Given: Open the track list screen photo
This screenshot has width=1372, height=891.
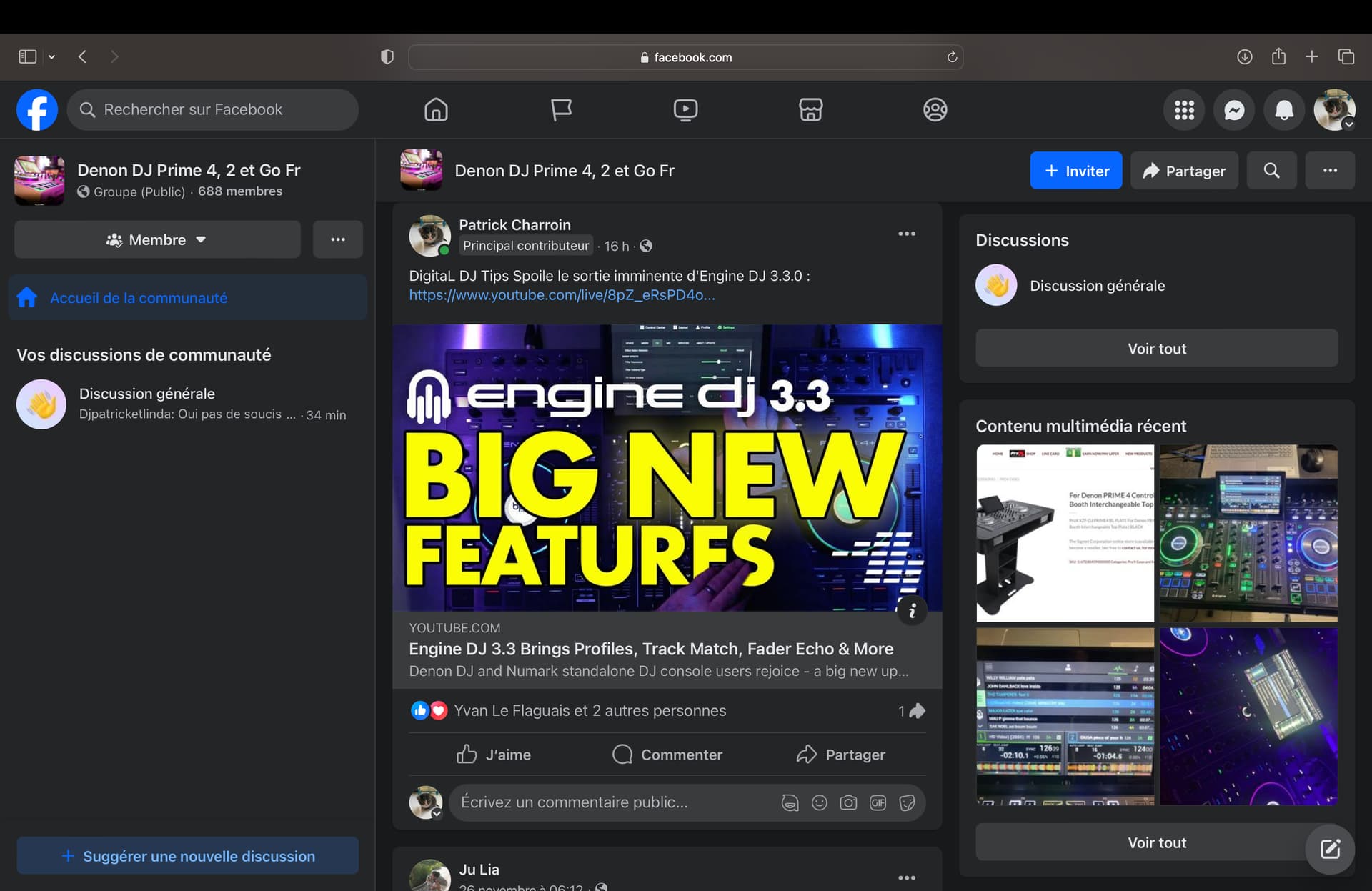Looking at the screenshot, I should pos(1065,717).
